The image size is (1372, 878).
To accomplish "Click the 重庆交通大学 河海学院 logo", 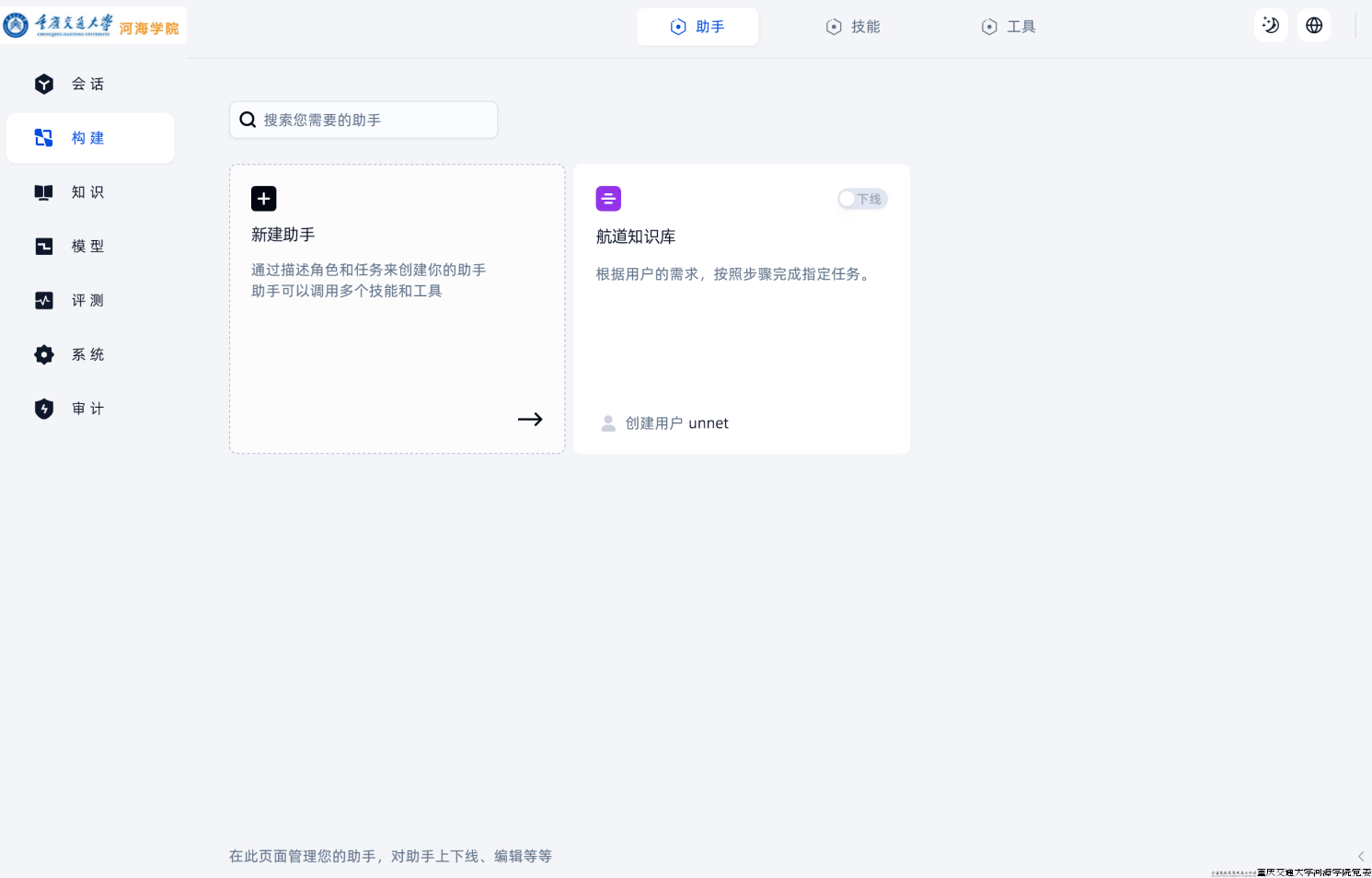I will (93, 25).
